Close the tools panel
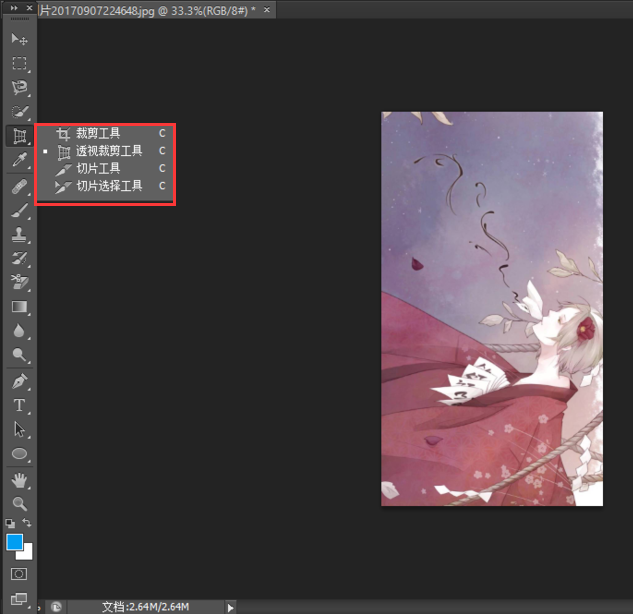The image size is (633, 614). (x=29, y=8)
